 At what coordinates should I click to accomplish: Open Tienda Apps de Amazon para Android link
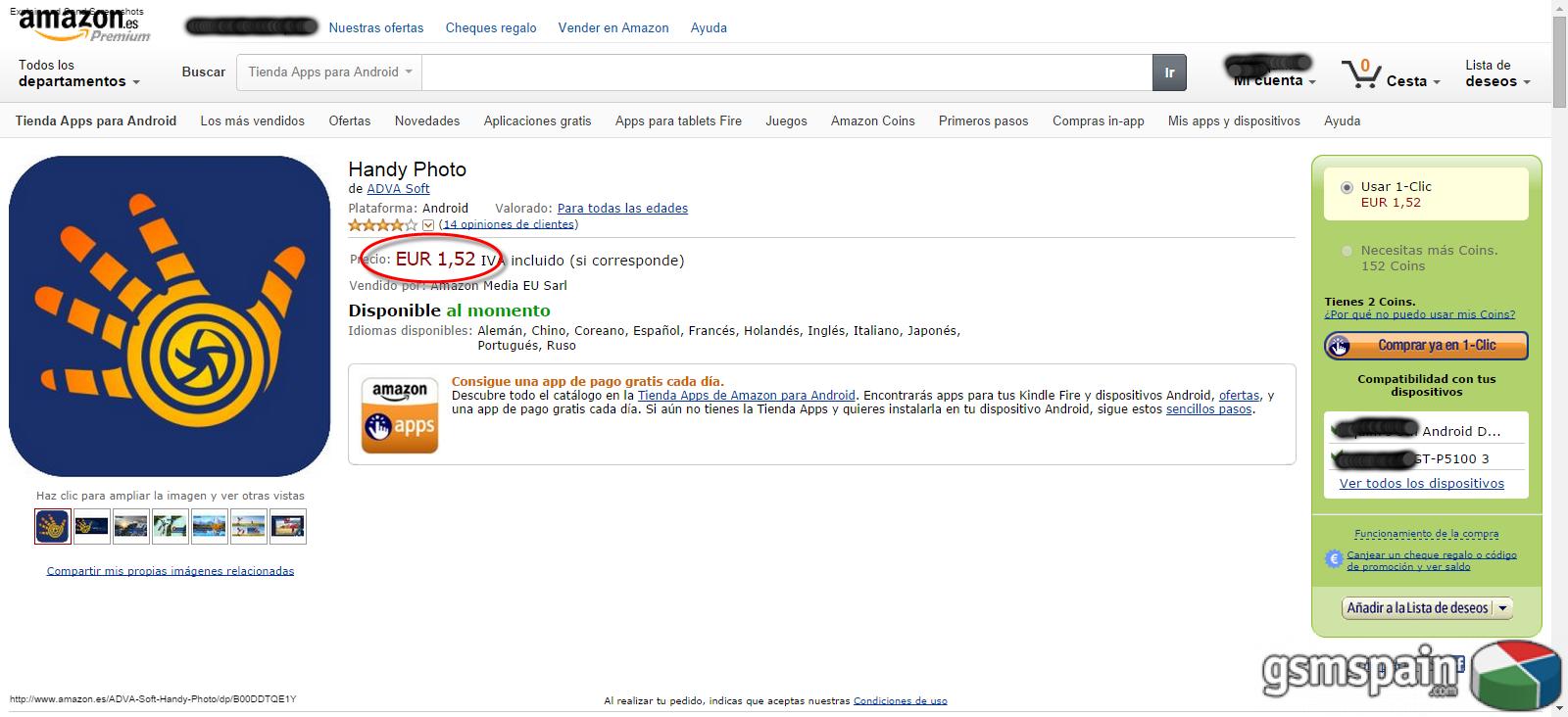(747, 396)
